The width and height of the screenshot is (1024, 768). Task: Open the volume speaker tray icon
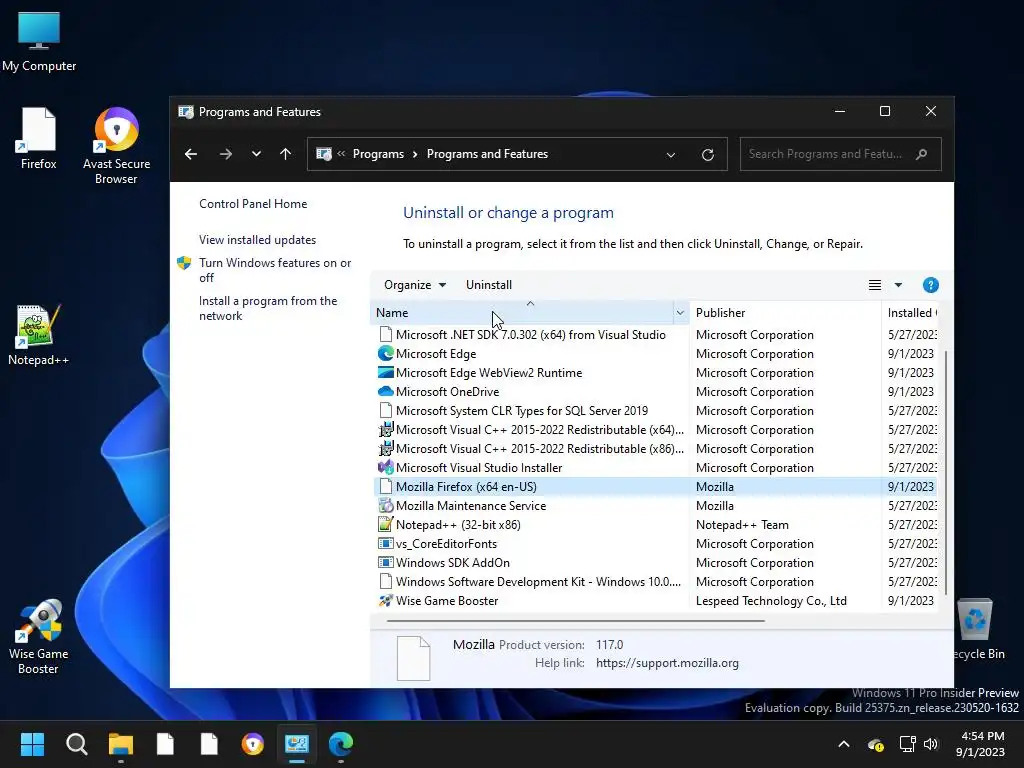[x=931, y=744]
